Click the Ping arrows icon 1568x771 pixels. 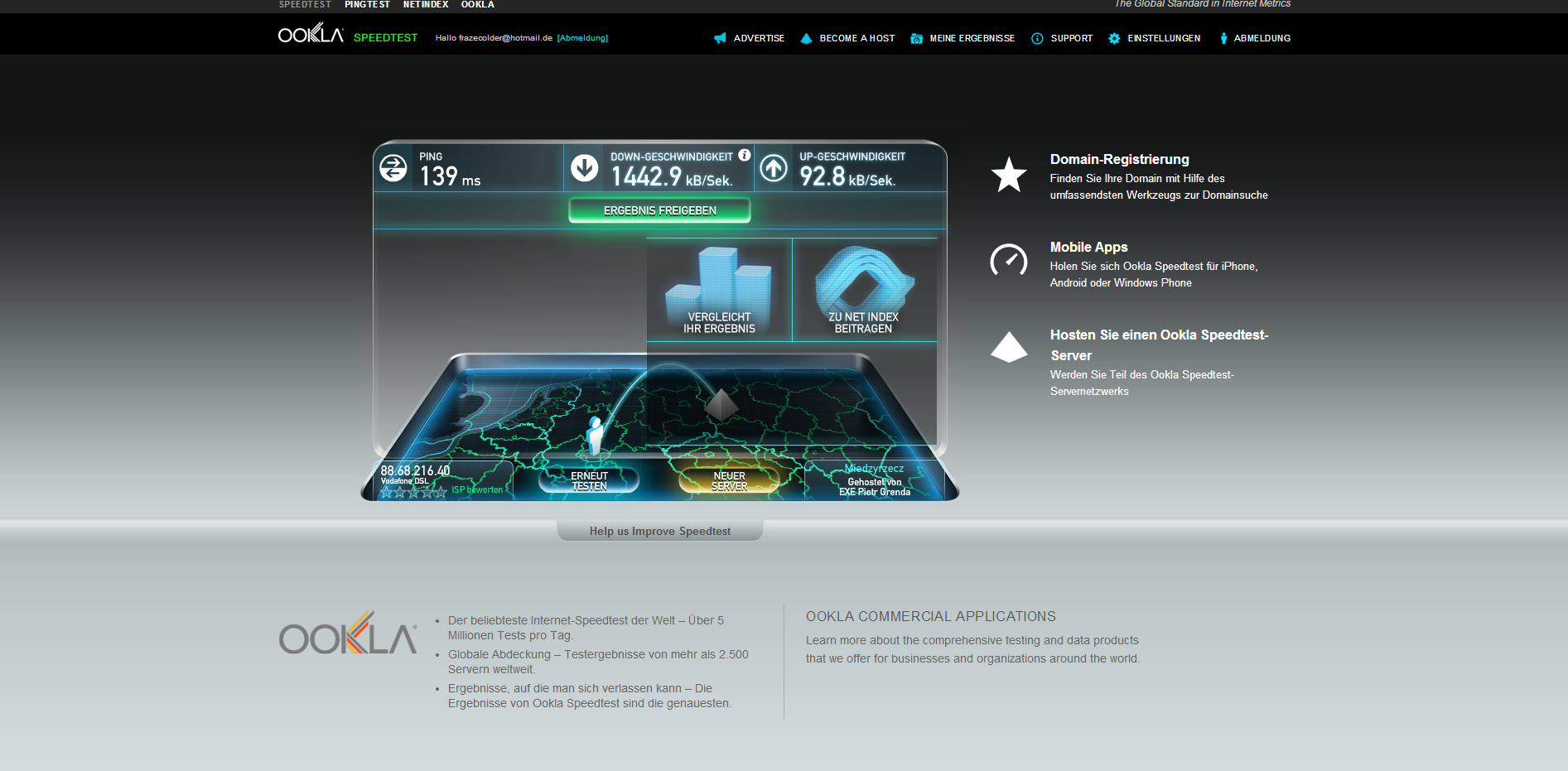pyautogui.click(x=393, y=168)
